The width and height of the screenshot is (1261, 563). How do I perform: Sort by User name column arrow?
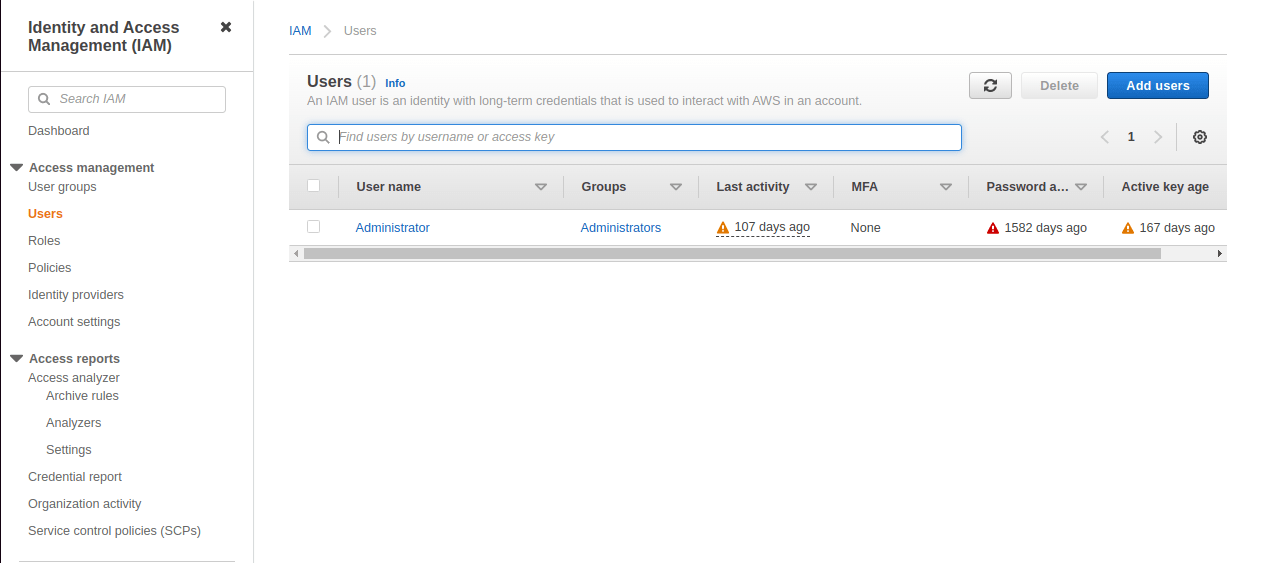pos(541,187)
